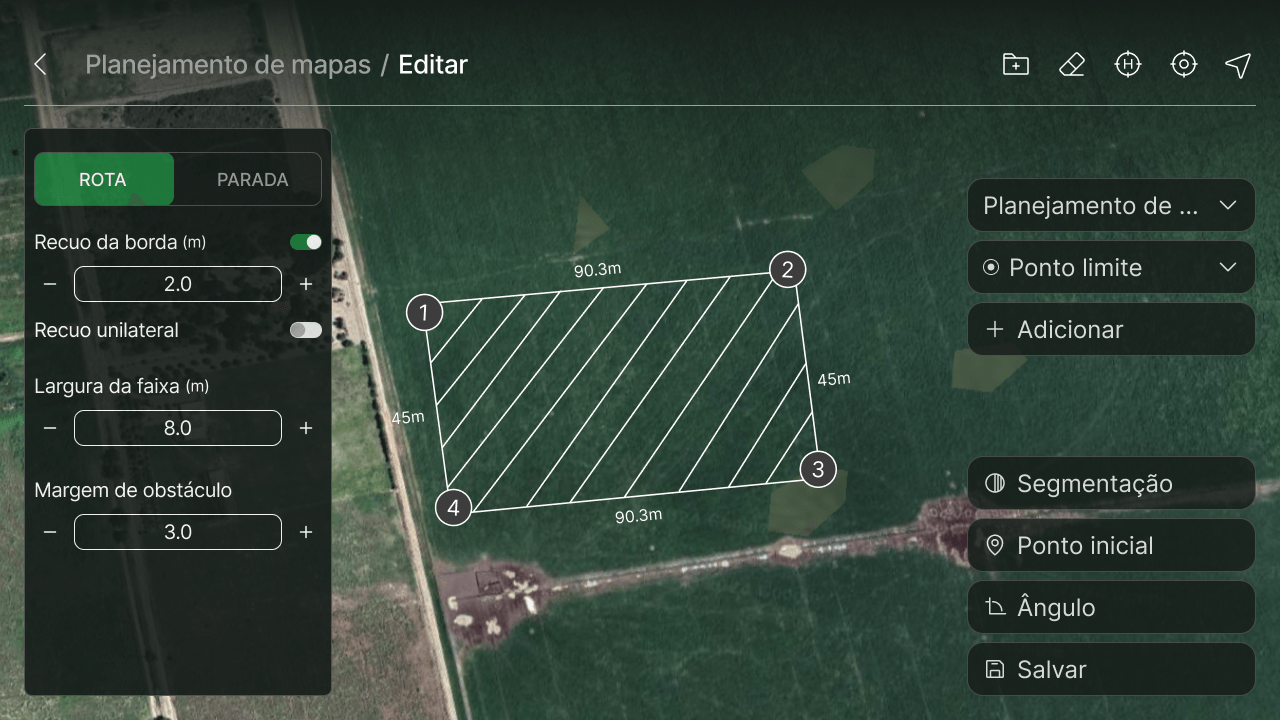Increase Margem de obstáculo with plus icon
Image resolution: width=1280 pixels, height=720 pixels.
[306, 532]
